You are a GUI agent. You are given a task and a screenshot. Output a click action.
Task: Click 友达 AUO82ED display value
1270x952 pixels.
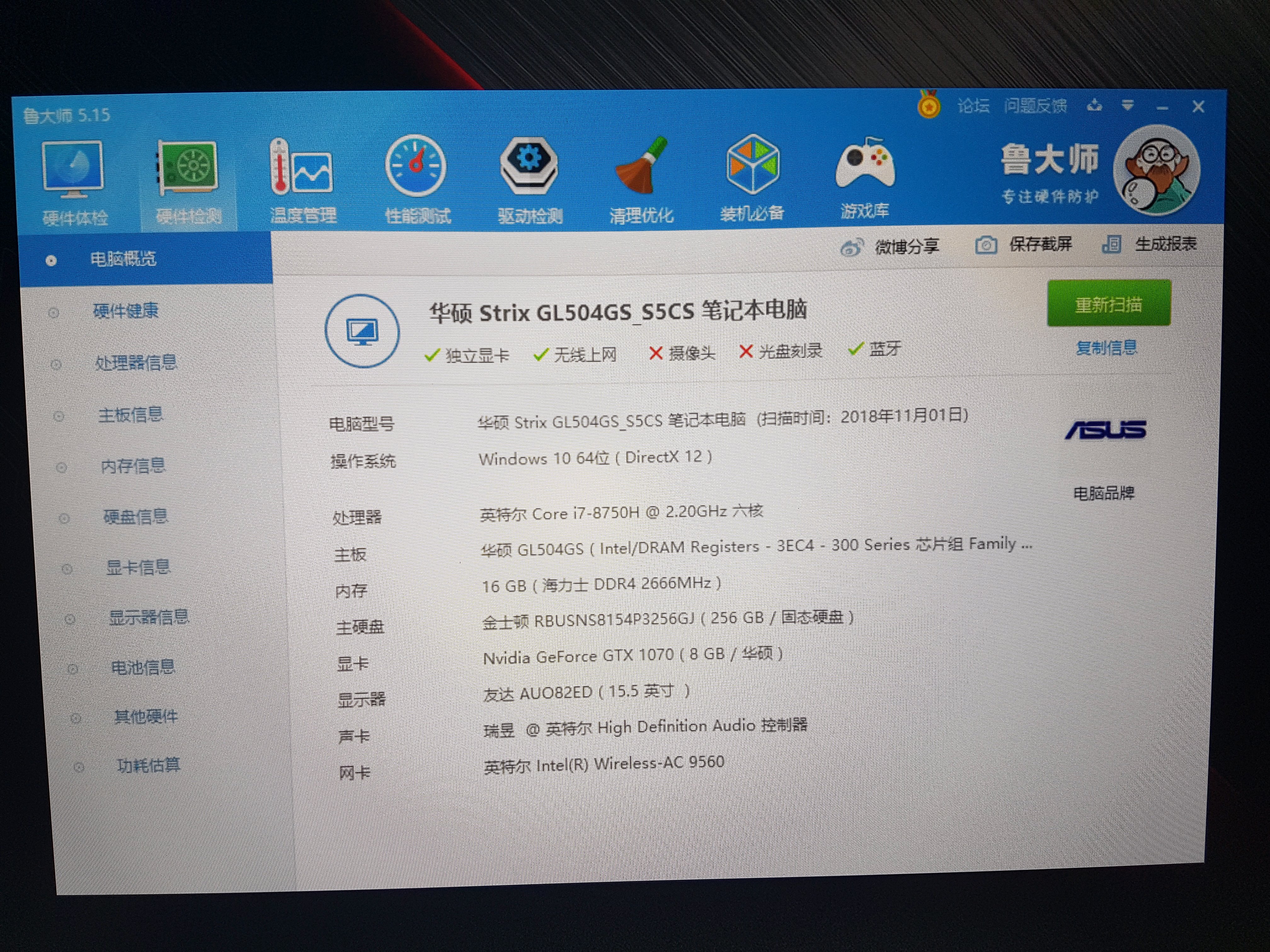pyautogui.click(x=586, y=693)
